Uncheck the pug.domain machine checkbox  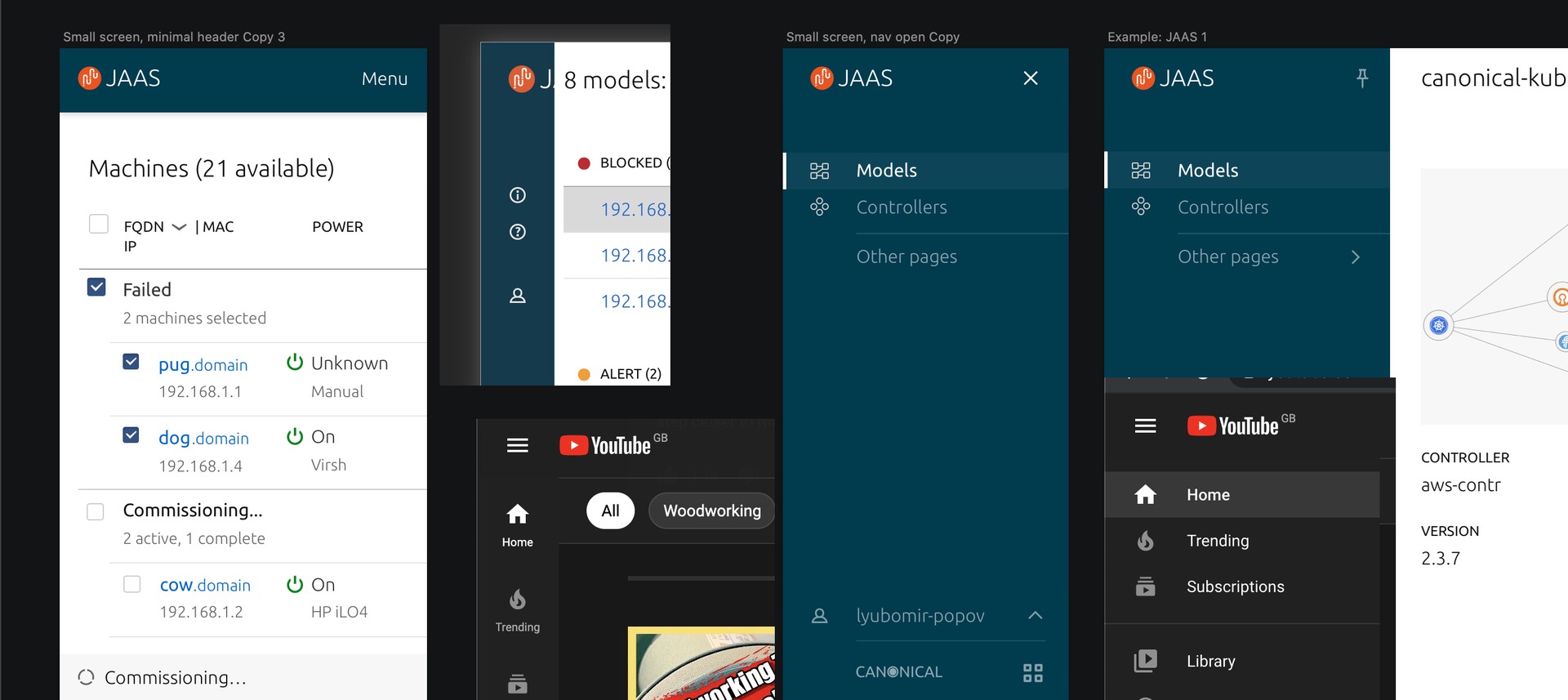(x=131, y=361)
